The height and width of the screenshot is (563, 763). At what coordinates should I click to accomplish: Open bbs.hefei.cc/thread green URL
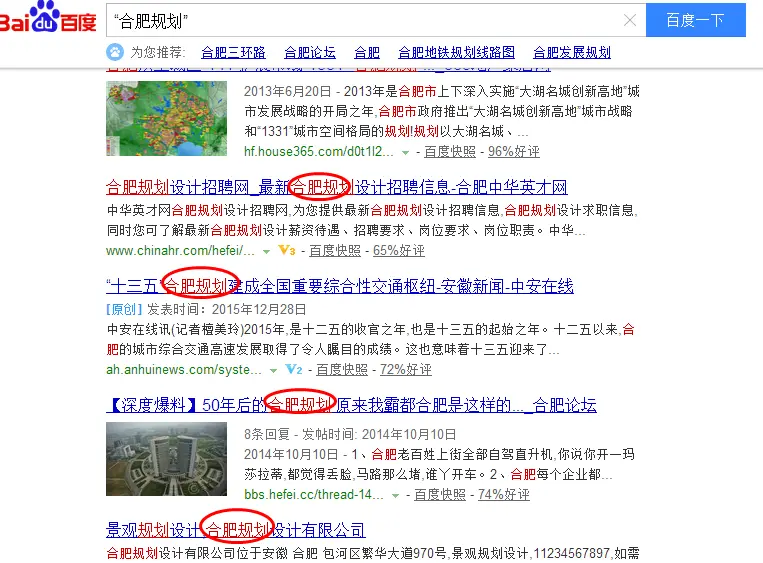[x=314, y=495]
